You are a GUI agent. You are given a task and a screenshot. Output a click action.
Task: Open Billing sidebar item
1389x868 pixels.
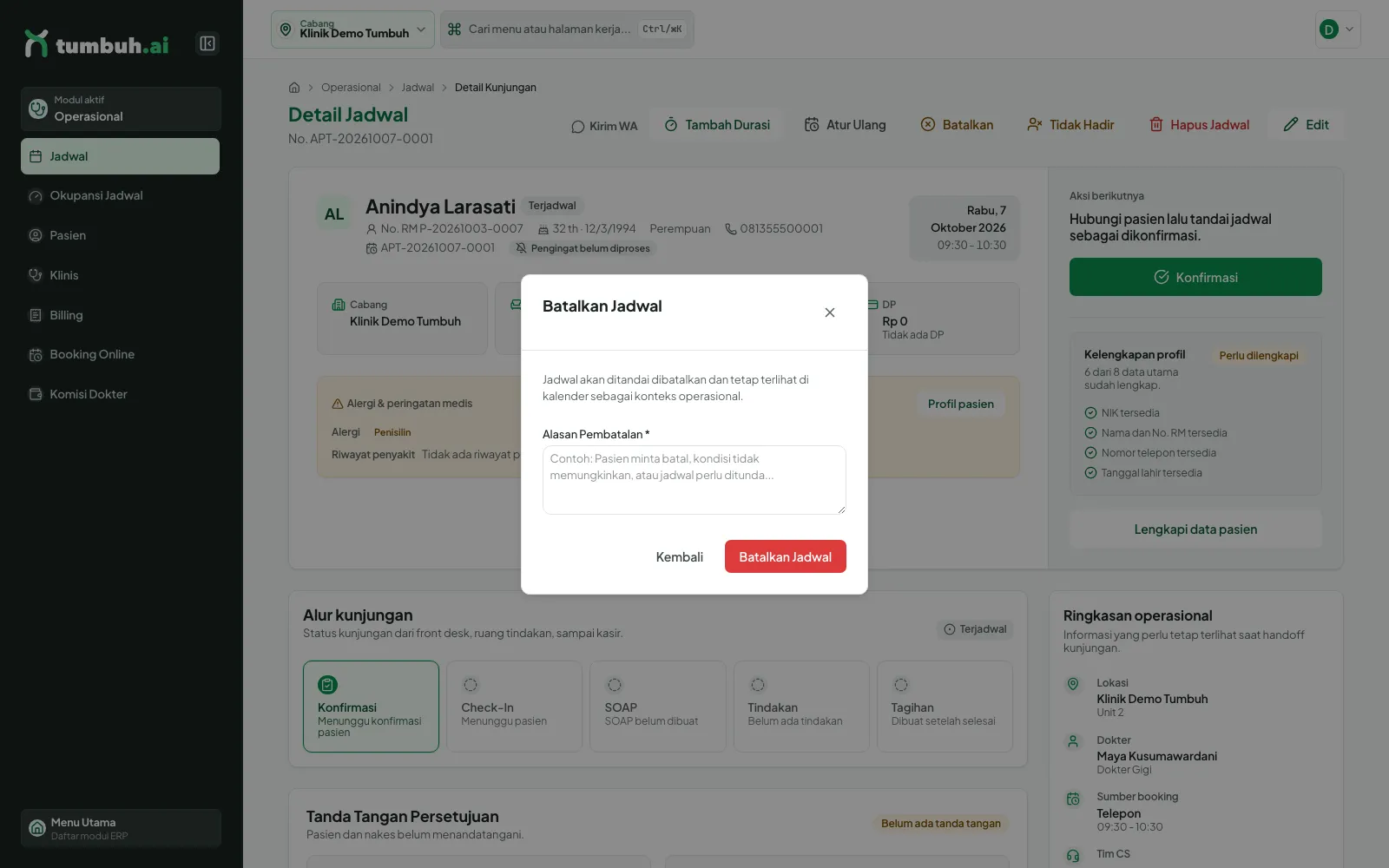(120, 315)
